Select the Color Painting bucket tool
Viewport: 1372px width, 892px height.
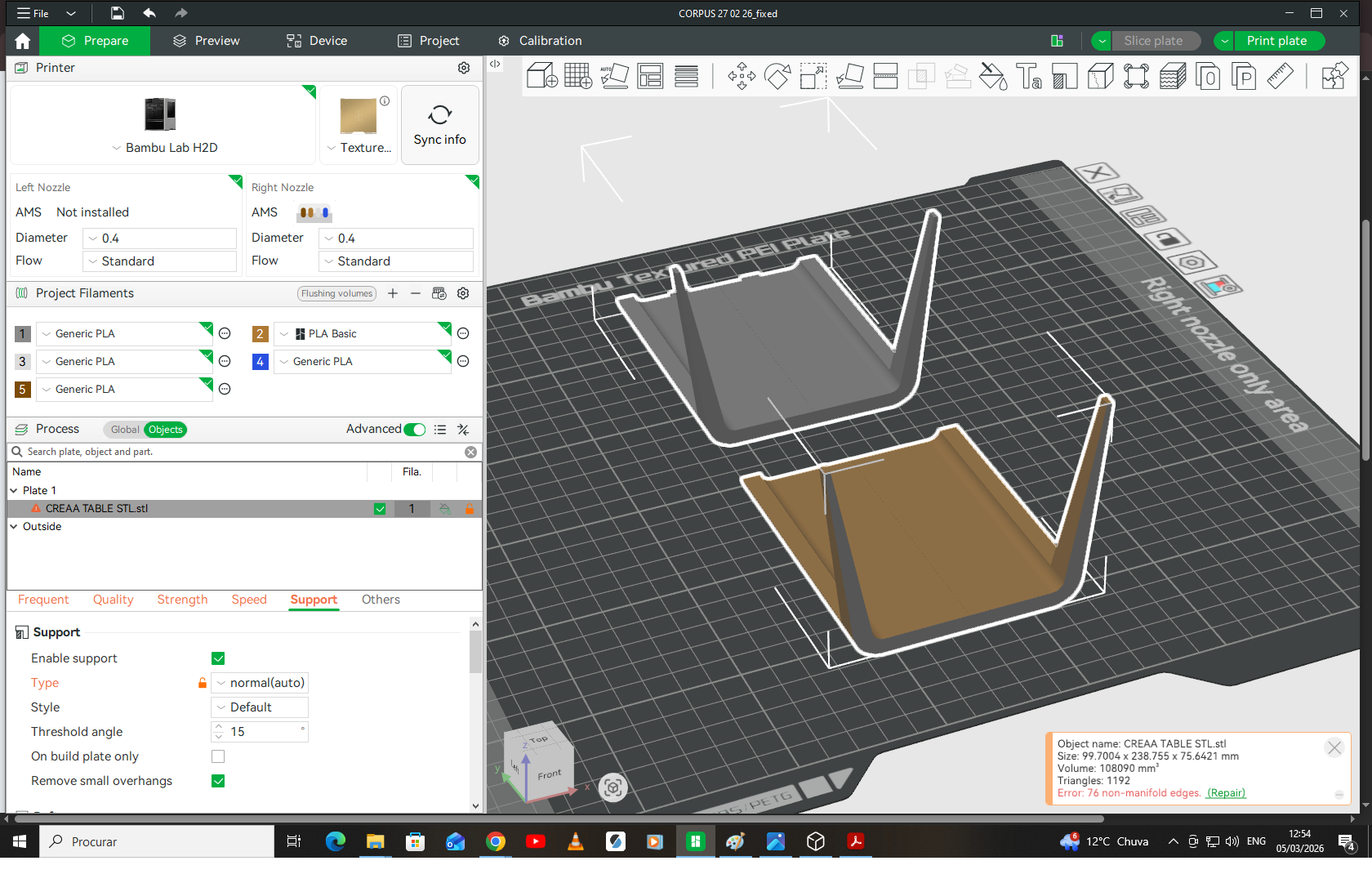(x=993, y=76)
